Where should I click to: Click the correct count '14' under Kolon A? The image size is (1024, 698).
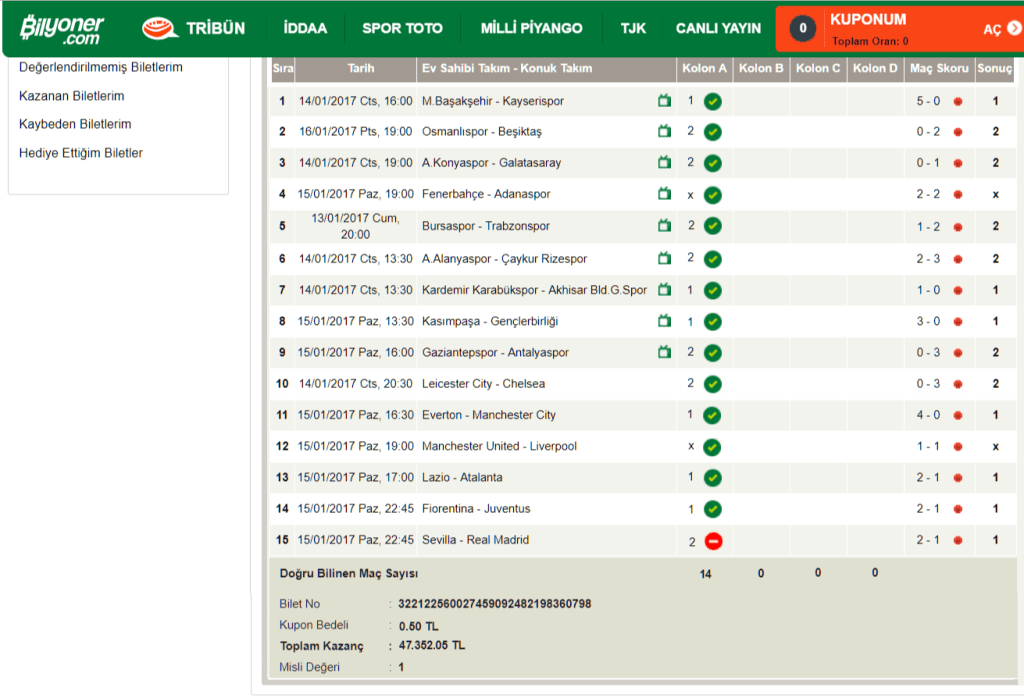pyautogui.click(x=705, y=574)
